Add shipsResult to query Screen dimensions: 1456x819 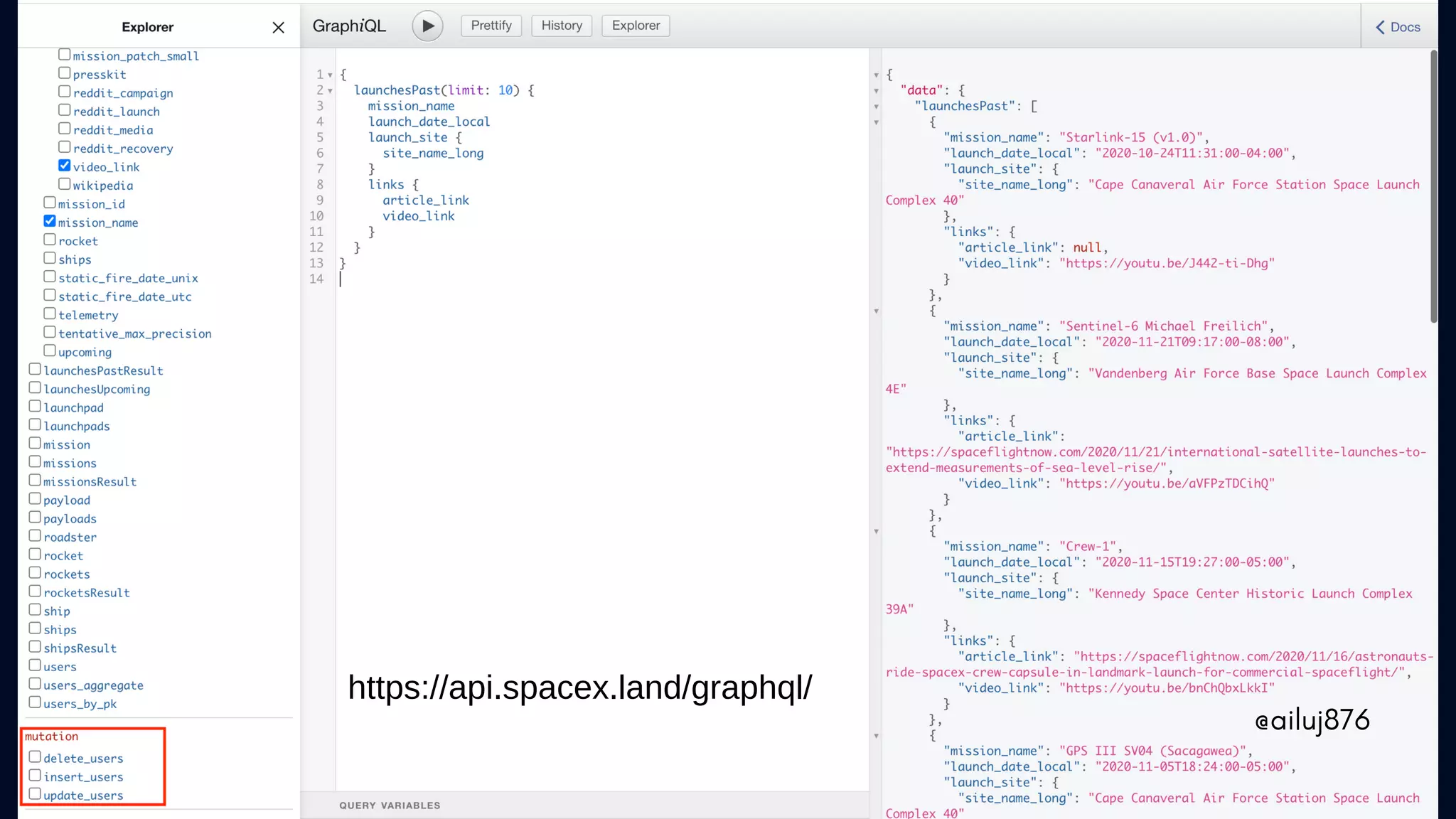[x=35, y=646]
